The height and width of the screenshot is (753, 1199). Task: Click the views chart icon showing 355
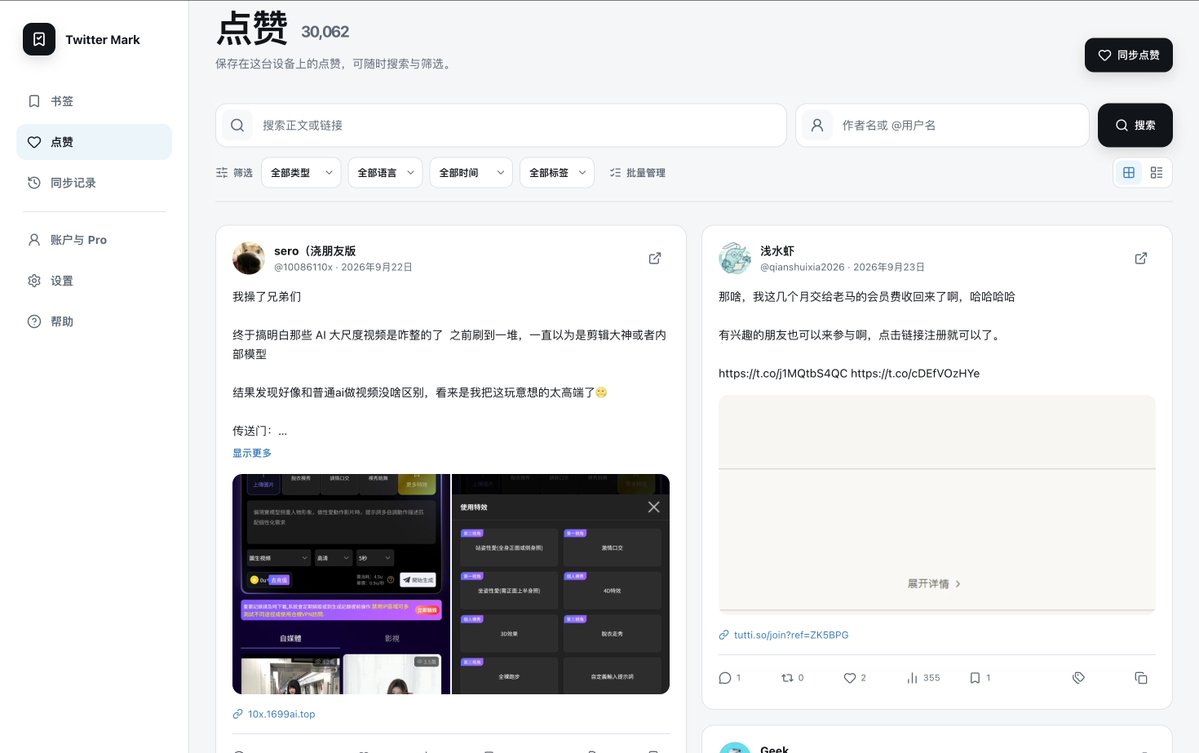(x=912, y=678)
